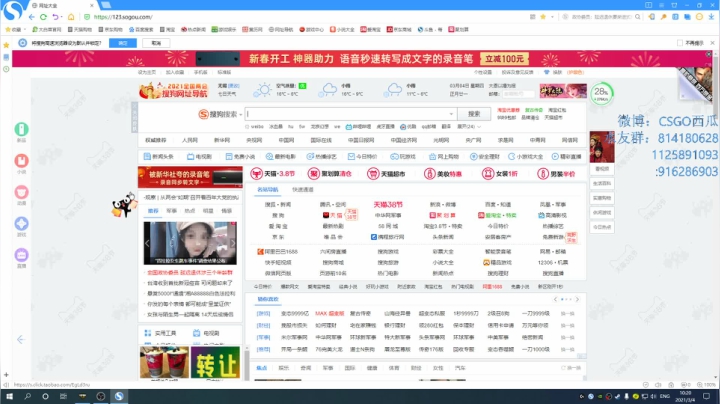Click the 女装1折 round icon
720x404 pixels.
click(x=488, y=174)
